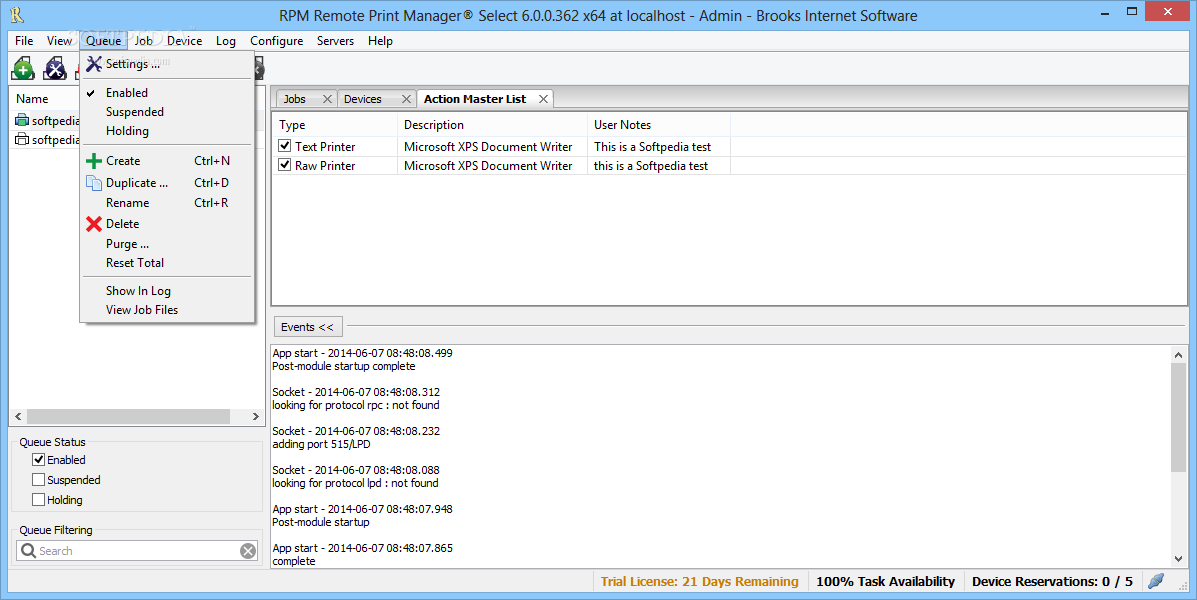The width and height of the screenshot is (1197, 600).
Task: Open the File menu
Action: (x=24, y=41)
